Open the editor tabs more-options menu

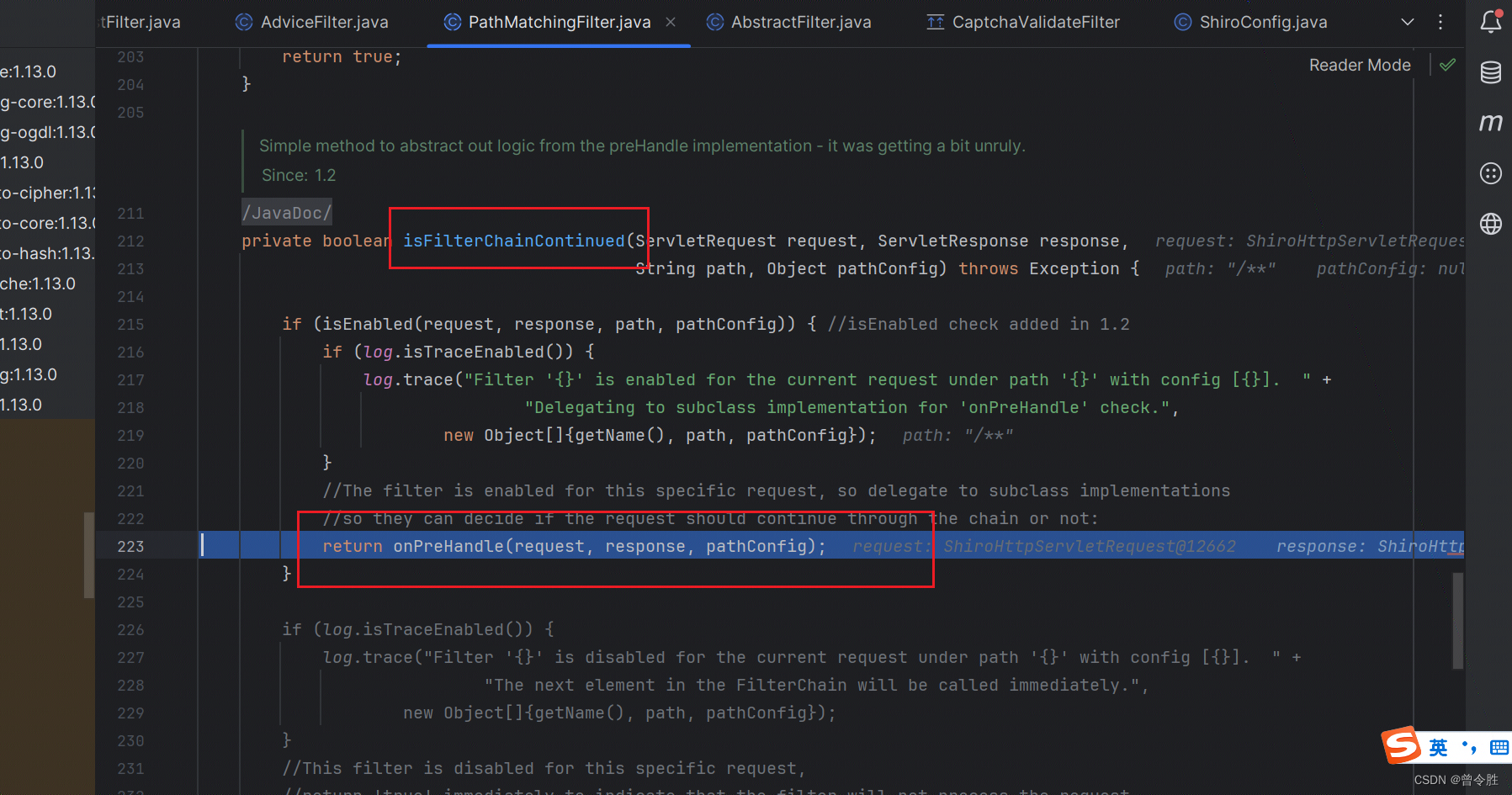click(x=1440, y=22)
